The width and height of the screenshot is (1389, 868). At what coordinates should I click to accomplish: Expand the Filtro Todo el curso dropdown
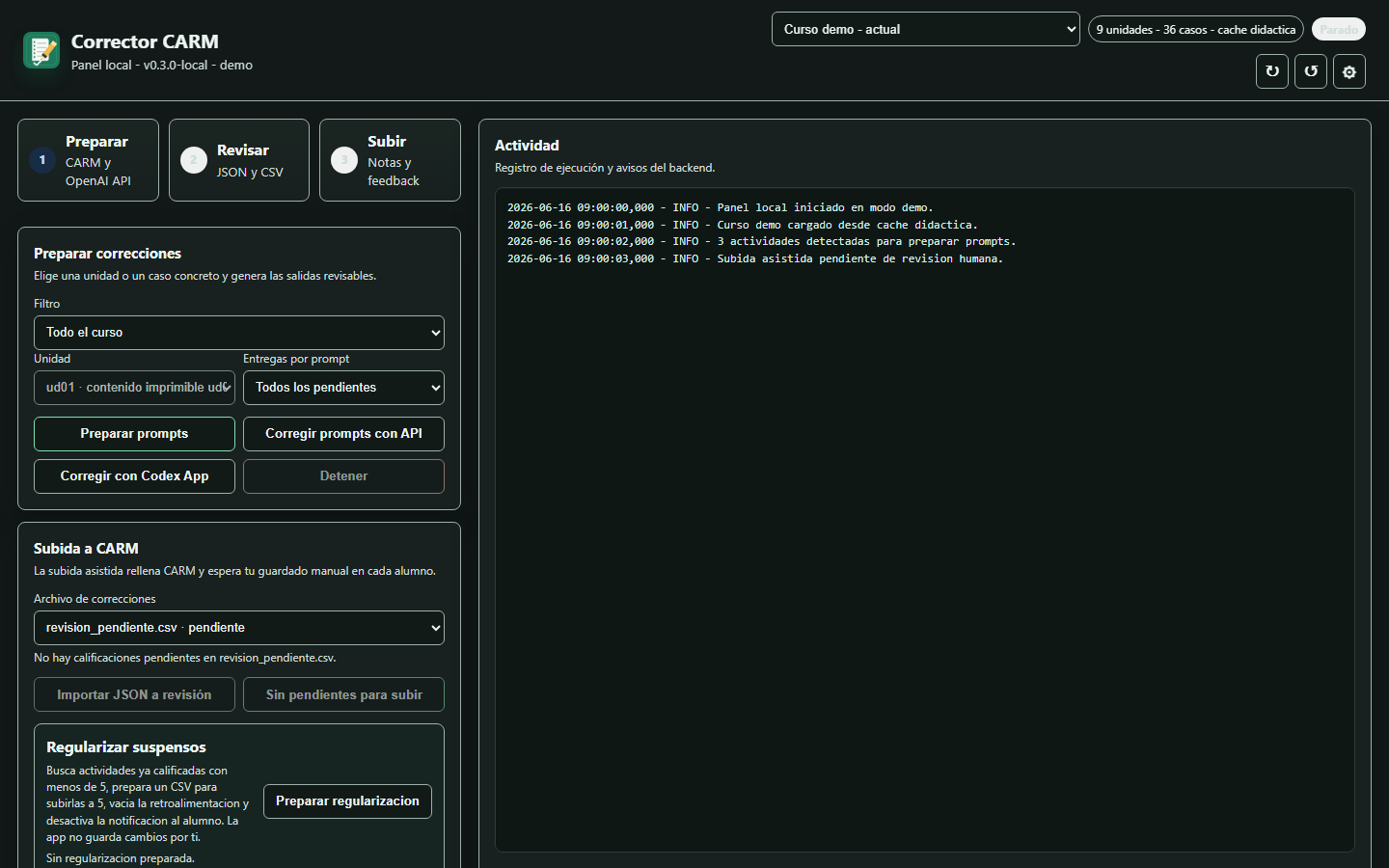point(239,333)
